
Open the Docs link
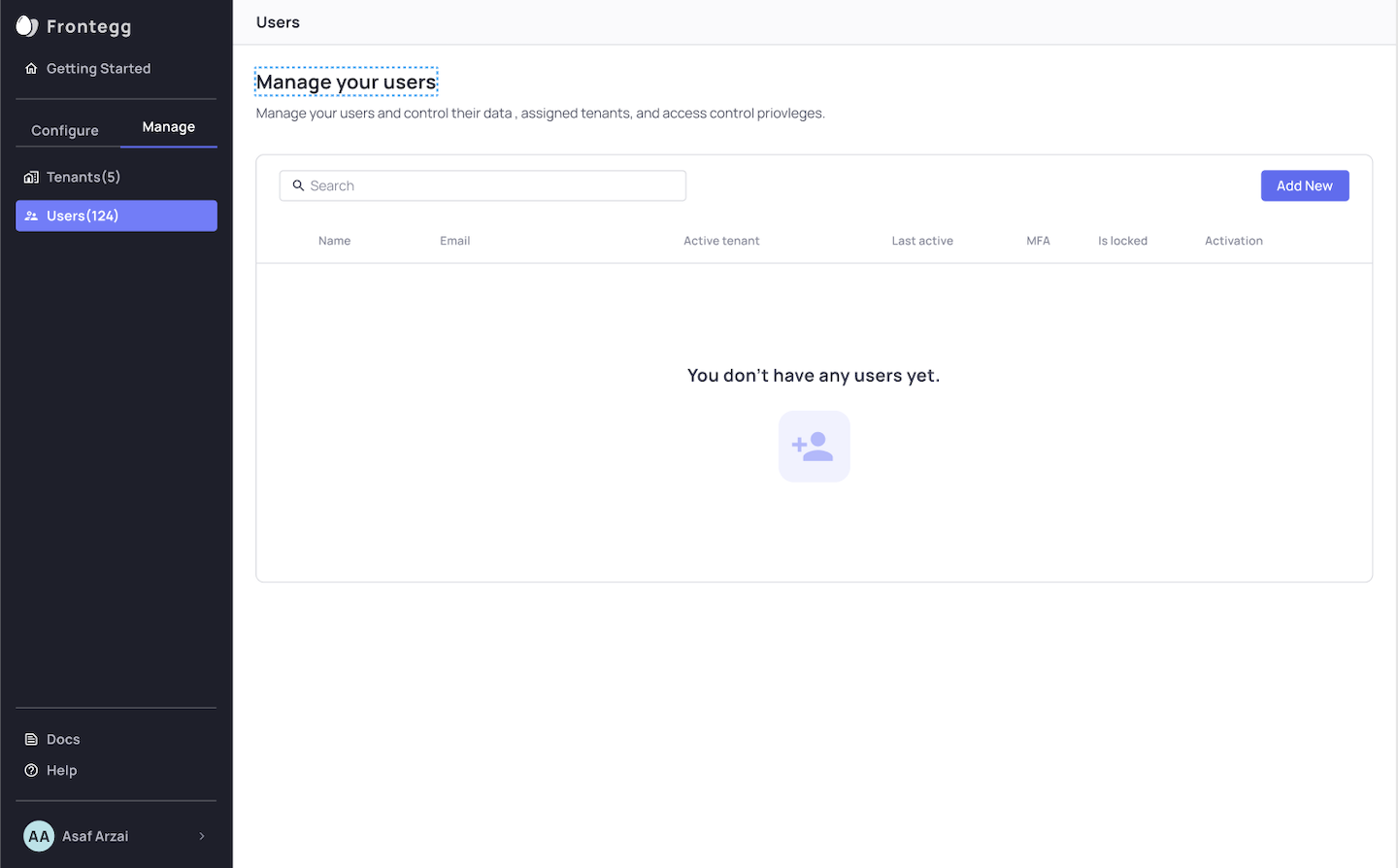coord(63,739)
